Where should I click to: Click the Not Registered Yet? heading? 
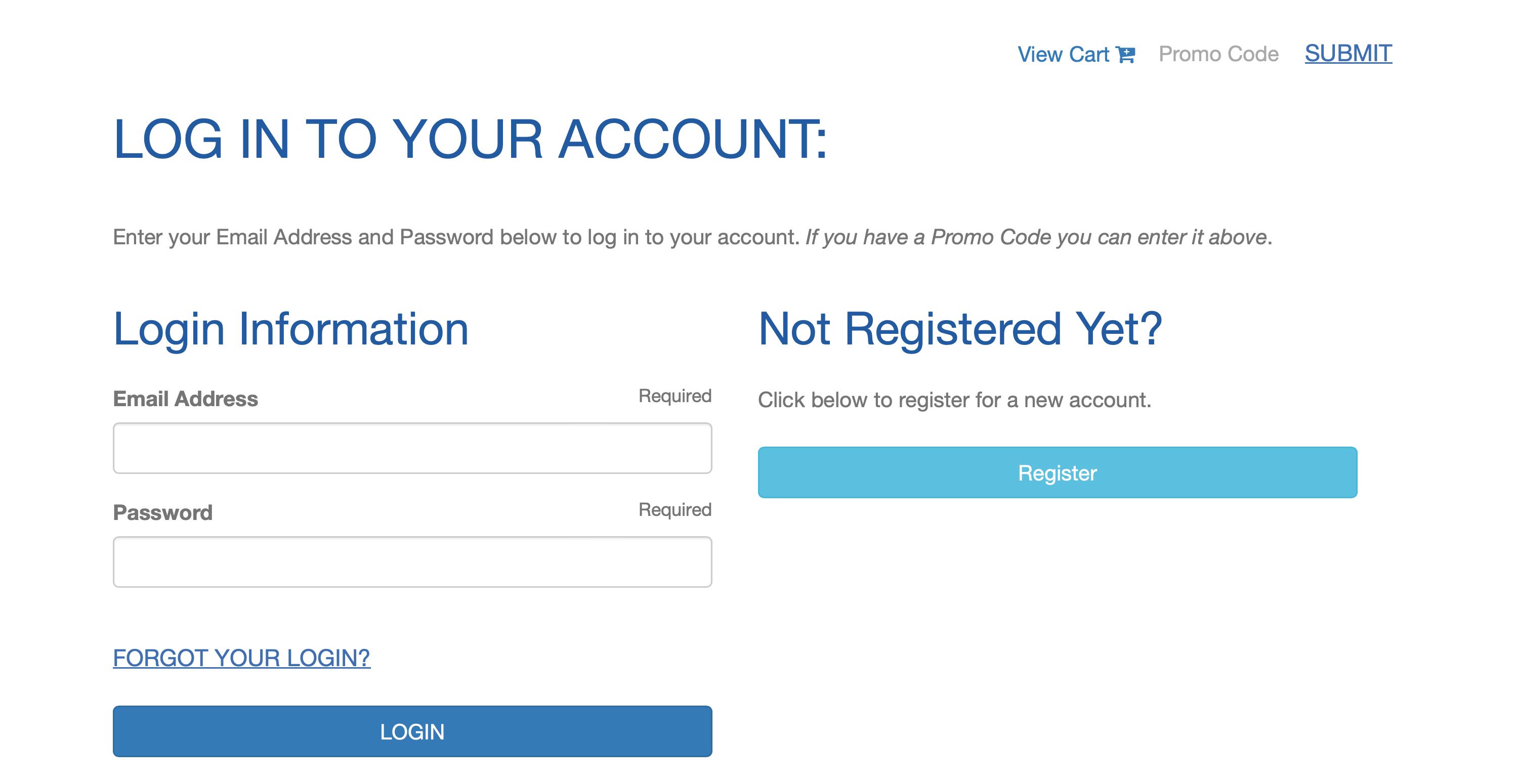960,329
